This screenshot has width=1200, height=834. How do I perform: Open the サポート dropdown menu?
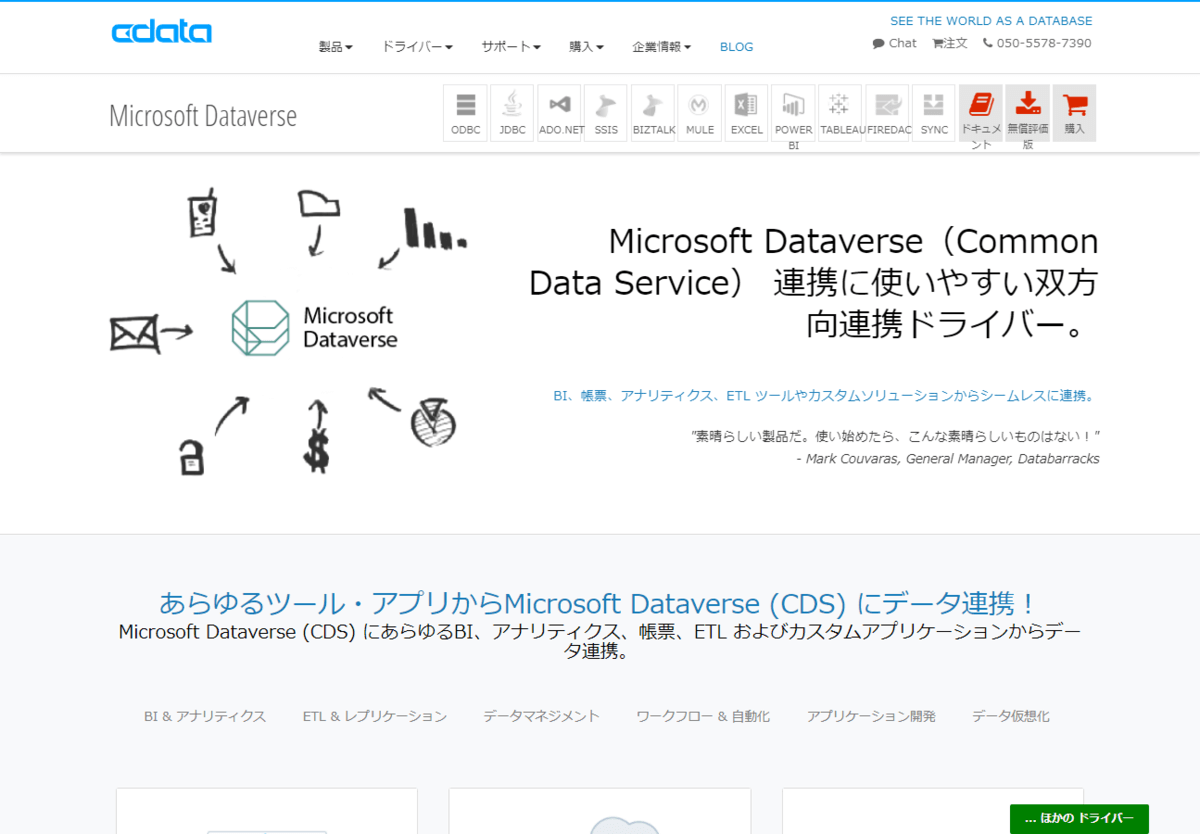(x=511, y=47)
